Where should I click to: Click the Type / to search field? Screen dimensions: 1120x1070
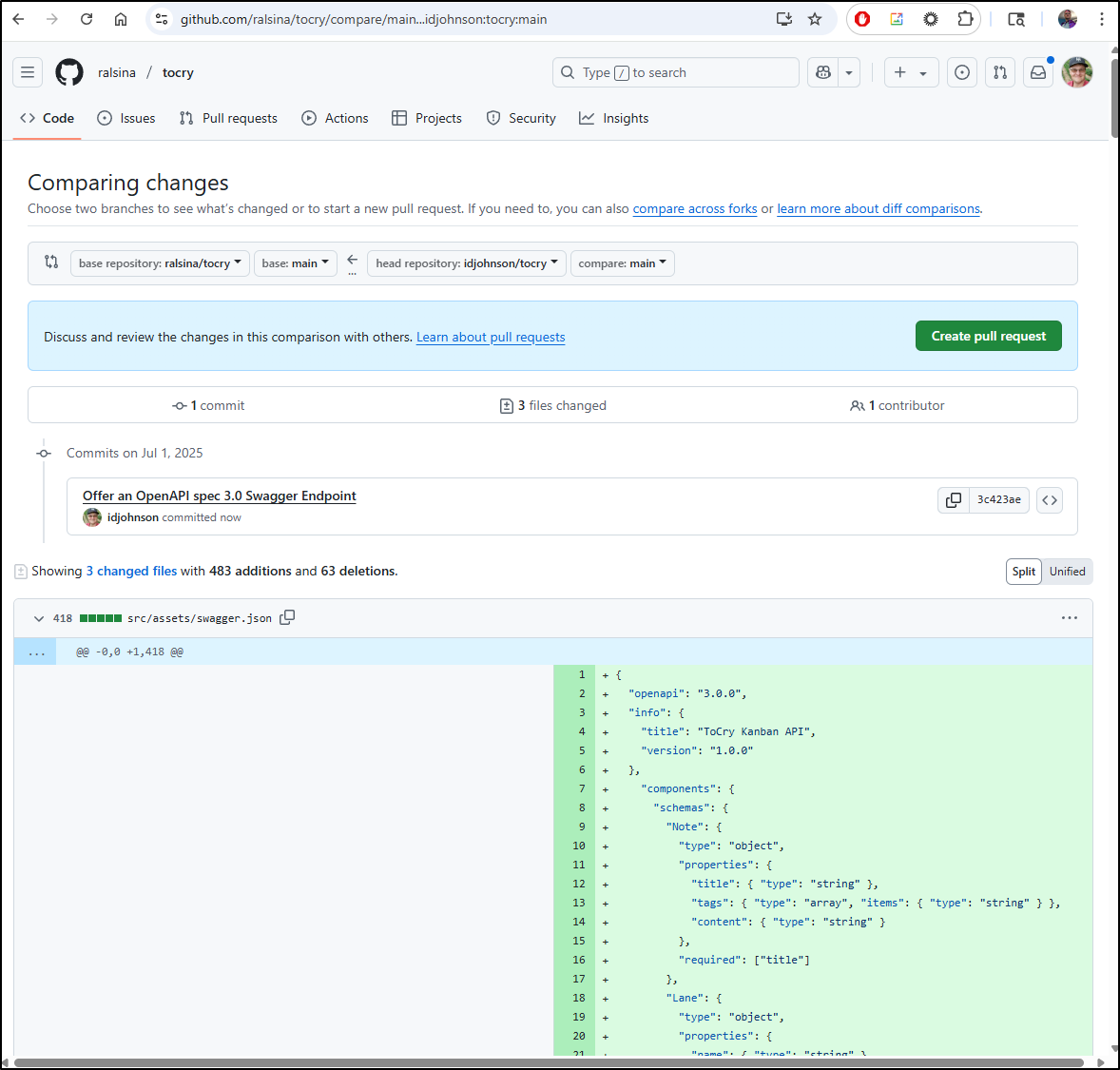pos(675,72)
